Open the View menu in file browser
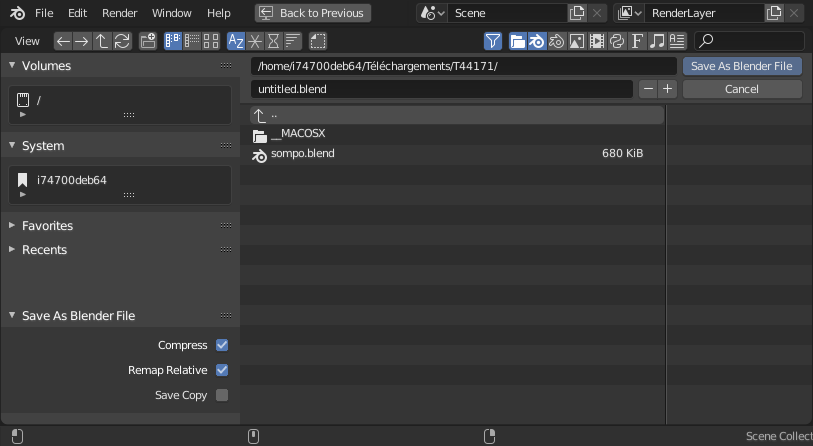Screen dimensions: 813x446 pos(27,41)
